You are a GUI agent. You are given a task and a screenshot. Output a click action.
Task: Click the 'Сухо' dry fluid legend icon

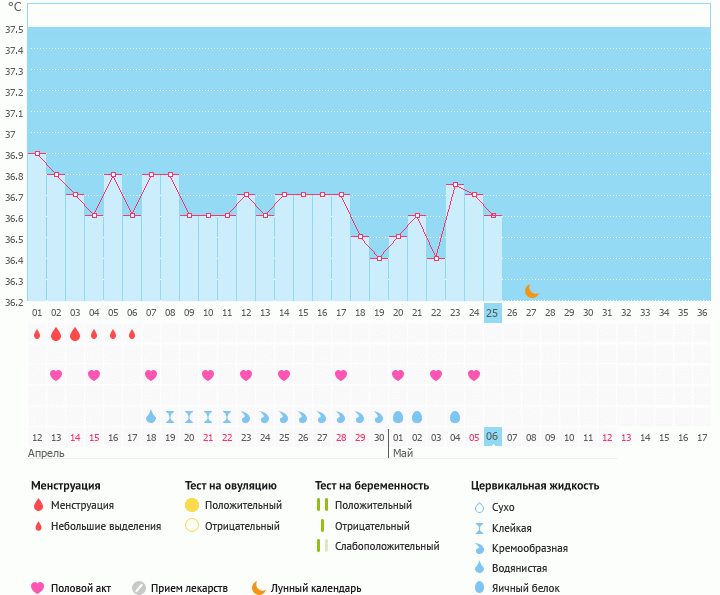(480, 507)
